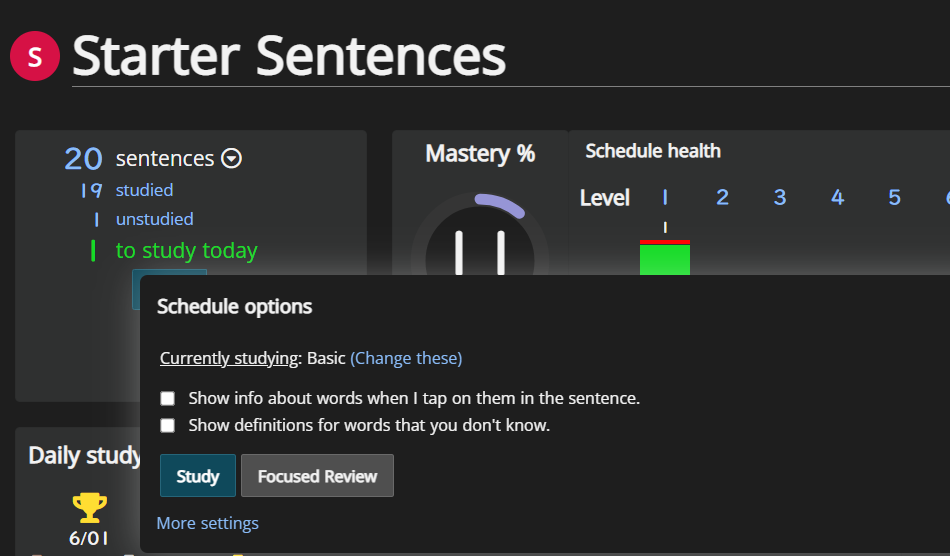Enable definitions for unknown words
The image size is (950, 556).
(x=168, y=426)
